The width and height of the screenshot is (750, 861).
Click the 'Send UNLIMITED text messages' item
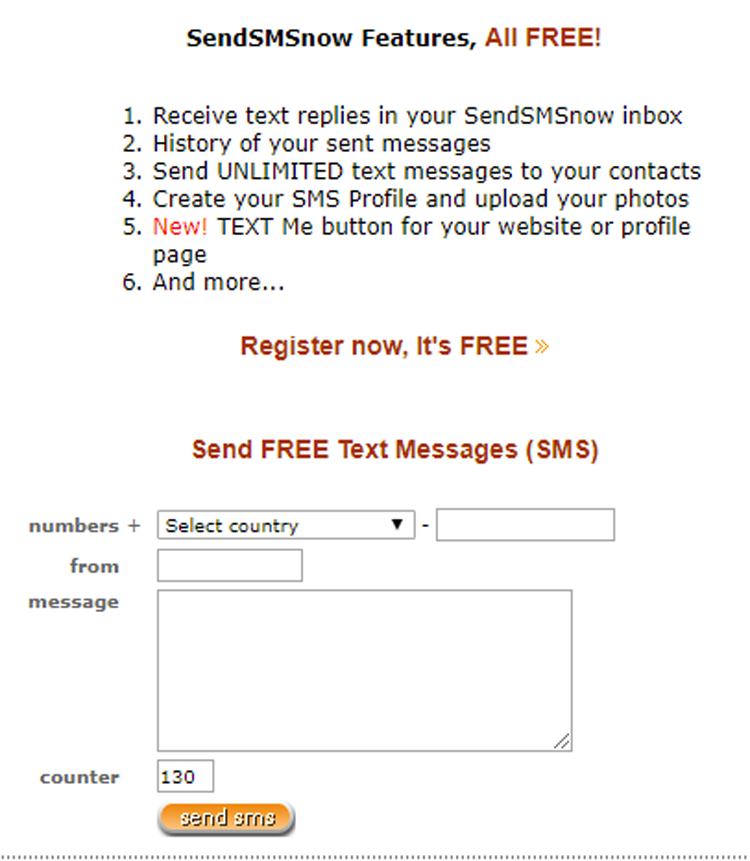point(426,171)
